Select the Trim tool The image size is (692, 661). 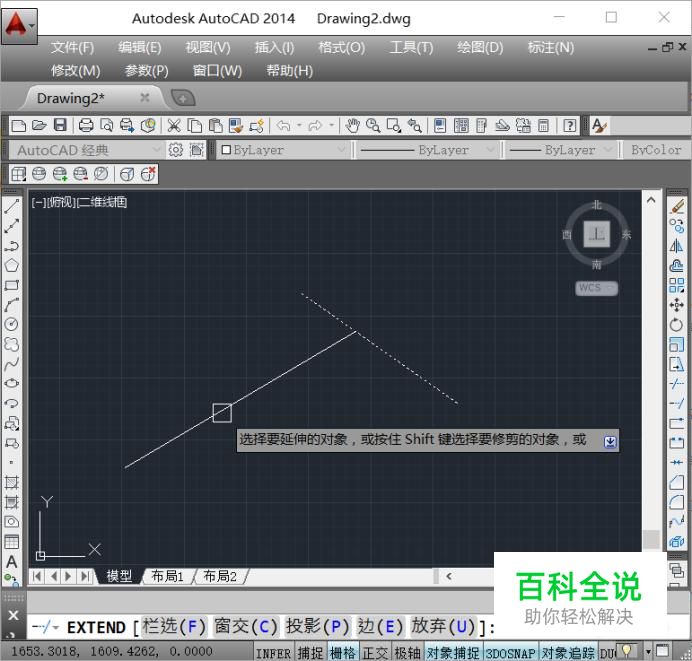[x=677, y=384]
